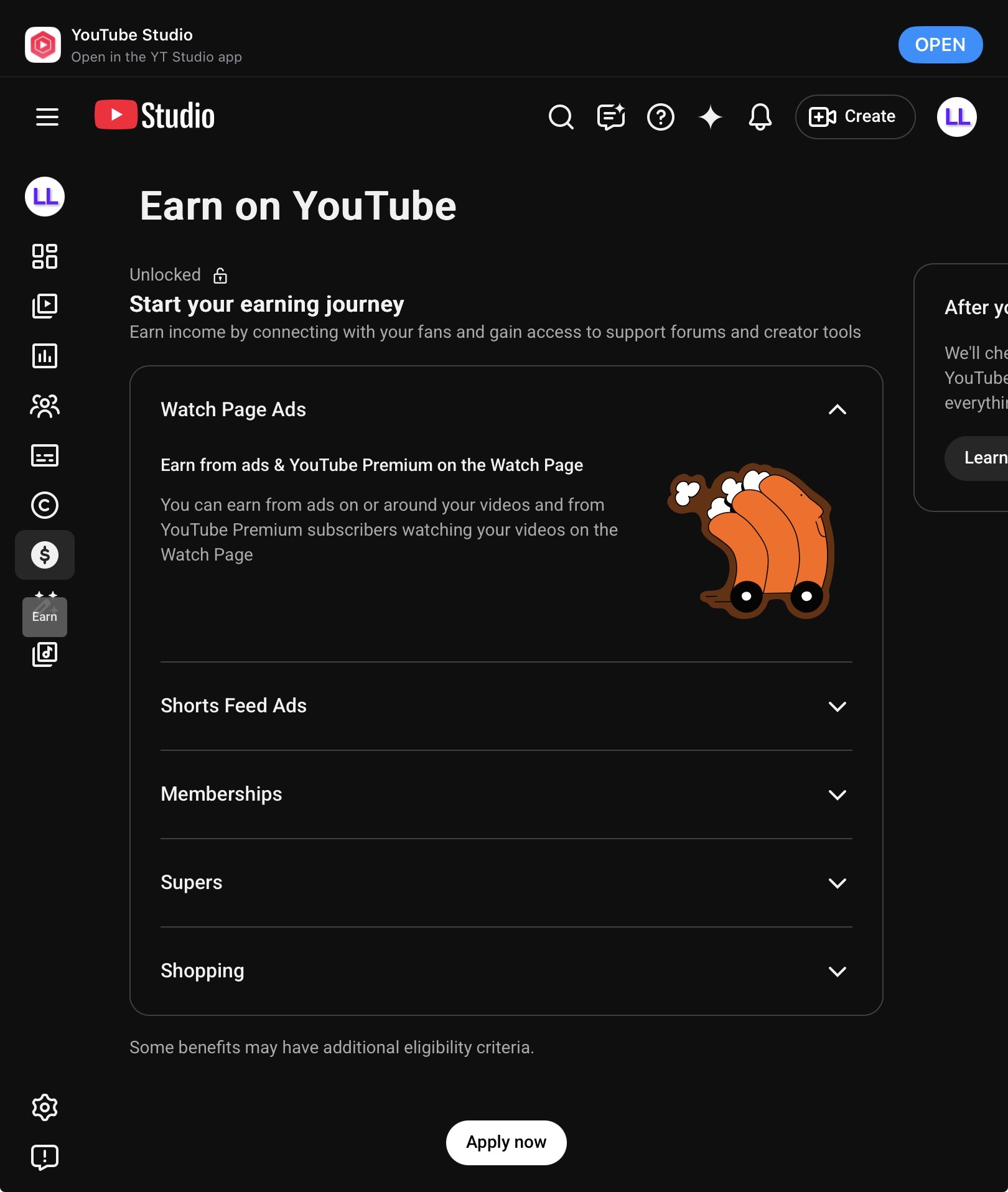Click the Learn button in side card
This screenshot has height=1192, width=1008.
[x=977, y=458]
